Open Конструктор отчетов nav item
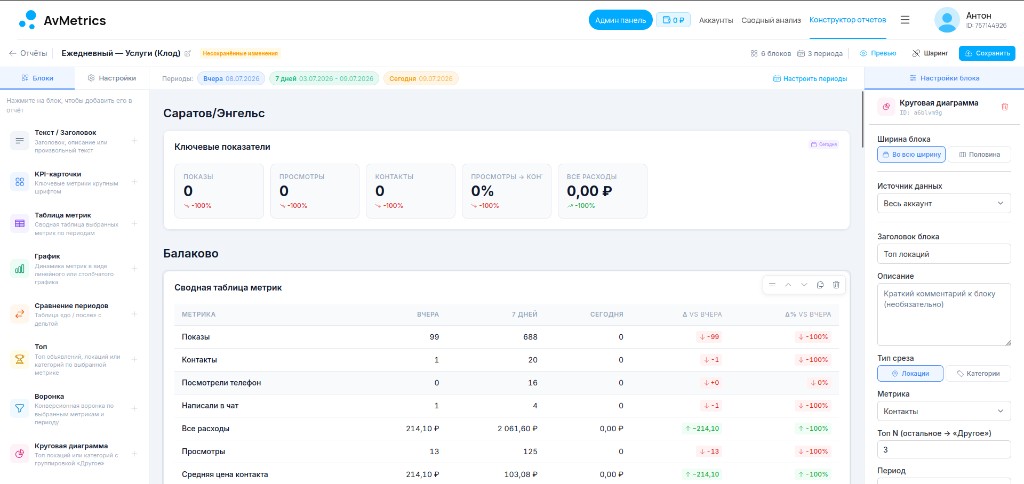Viewport: 1024px width, 484px height. (x=848, y=20)
